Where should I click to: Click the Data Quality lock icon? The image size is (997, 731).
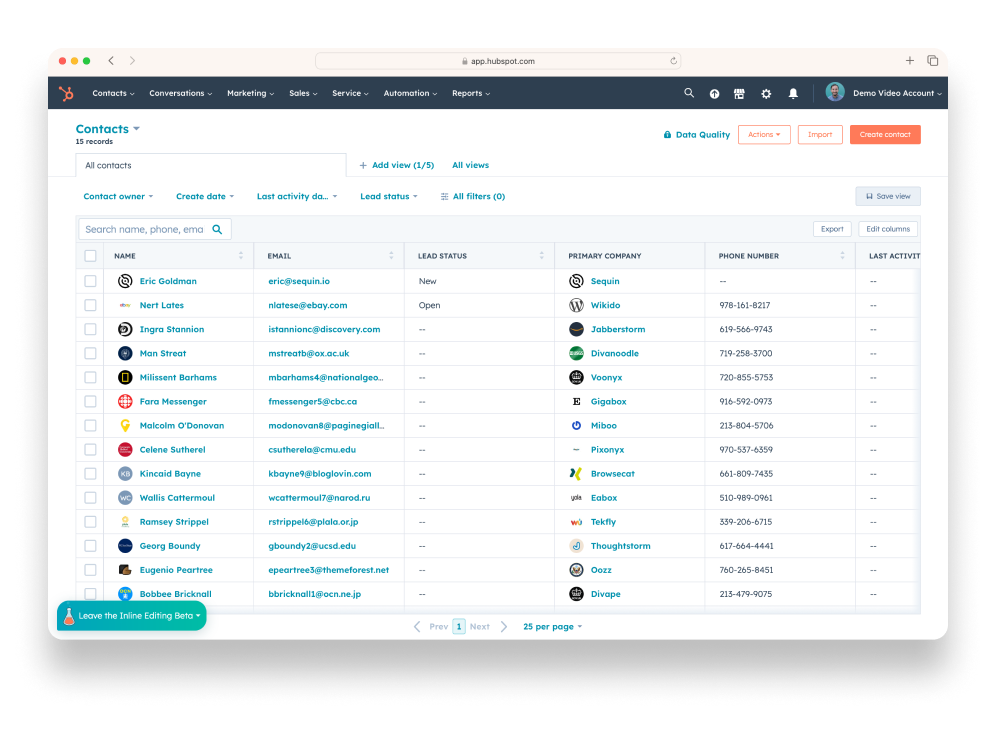(666, 134)
